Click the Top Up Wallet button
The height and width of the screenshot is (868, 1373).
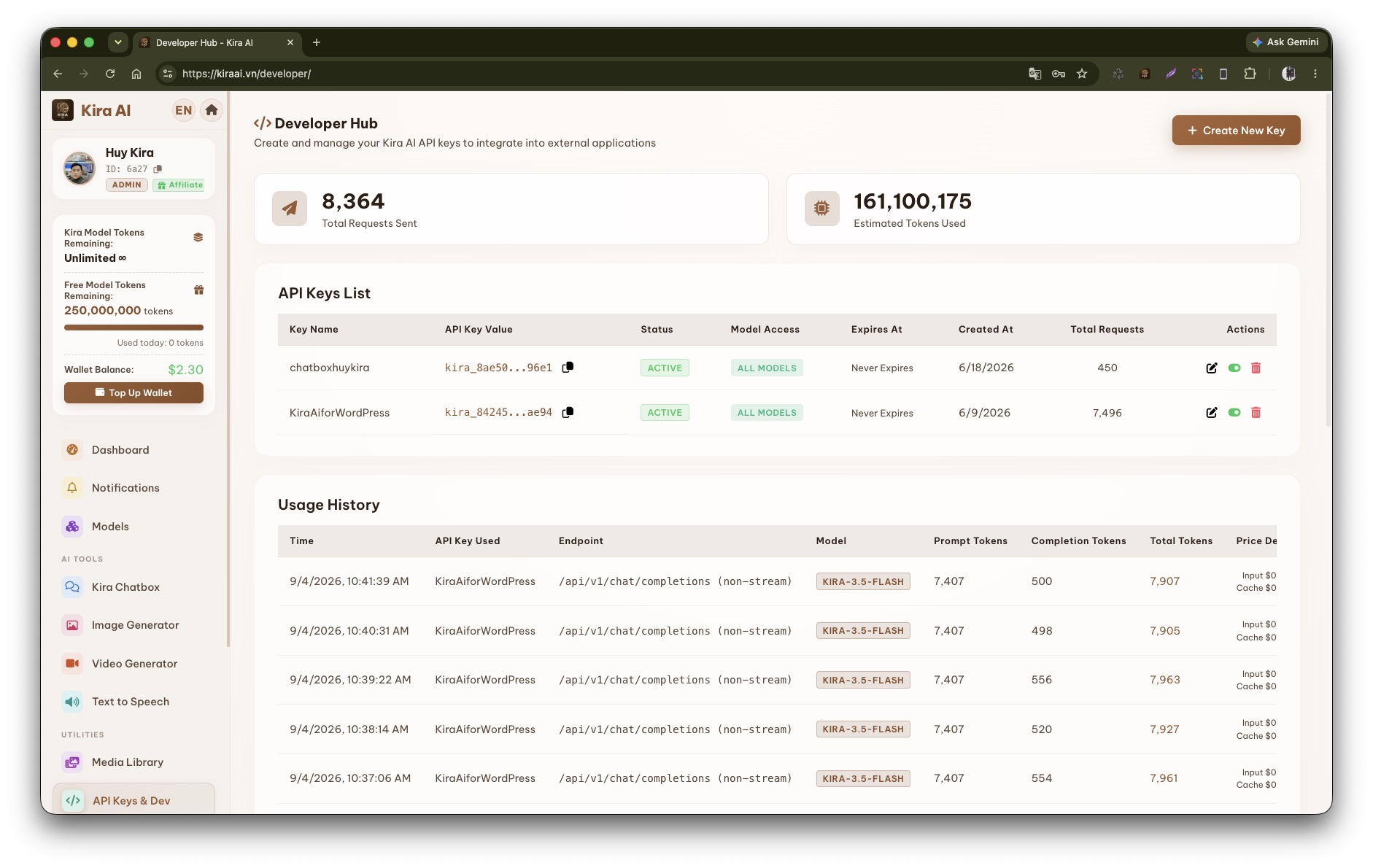pyautogui.click(x=134, y=392)
